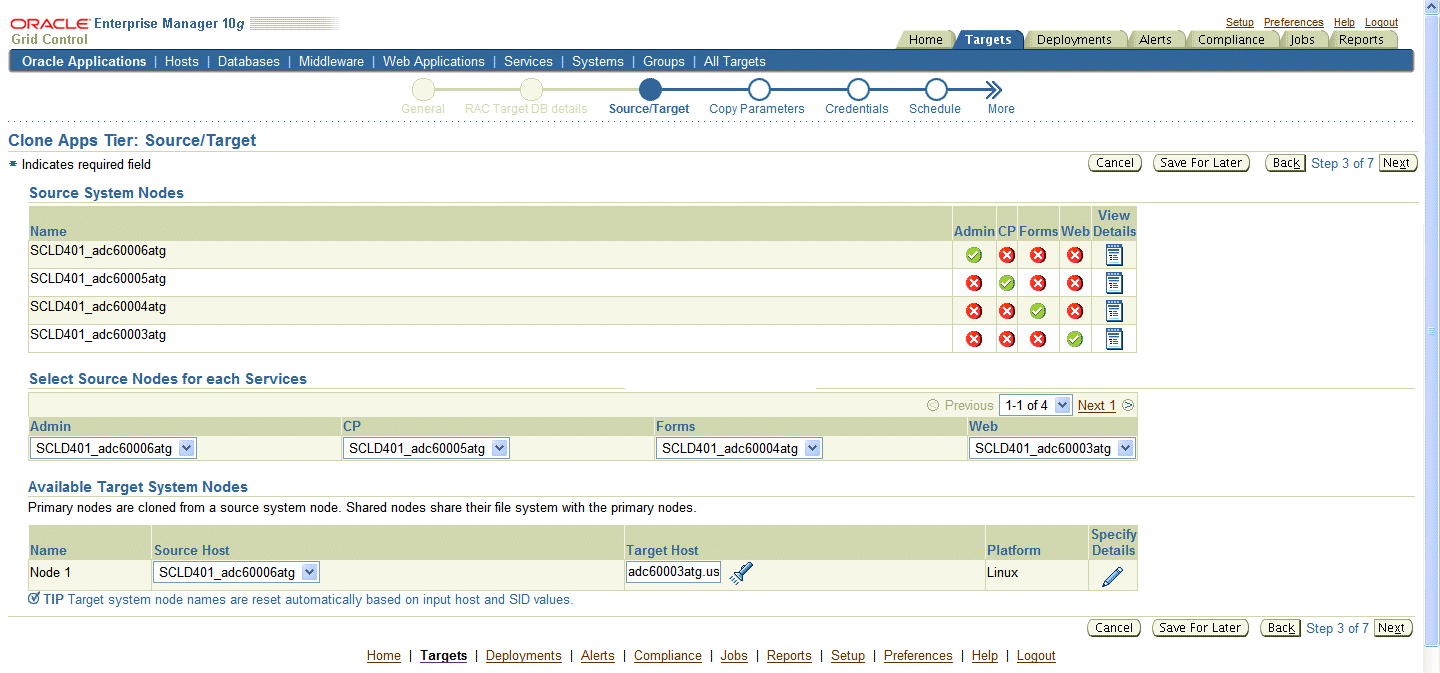This screenshot has width=1440, height=673.
Task: Open the Source Host dropdown for Node 1
Action: [x=236, y=572]
